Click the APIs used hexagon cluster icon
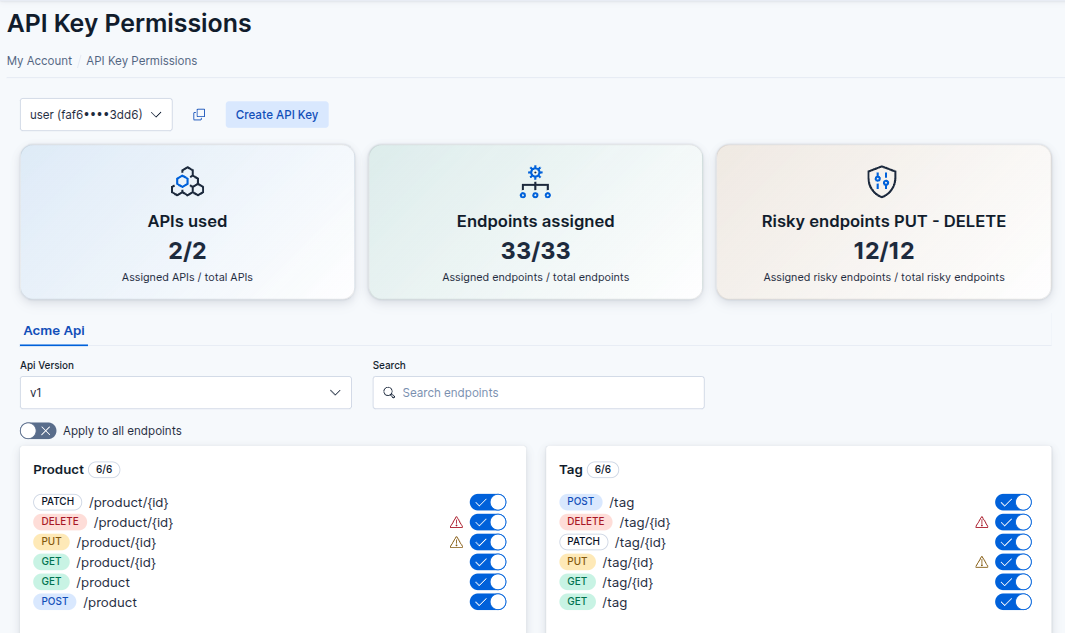The height and width of the screenshot is (633, 1065). coord(187,181)
